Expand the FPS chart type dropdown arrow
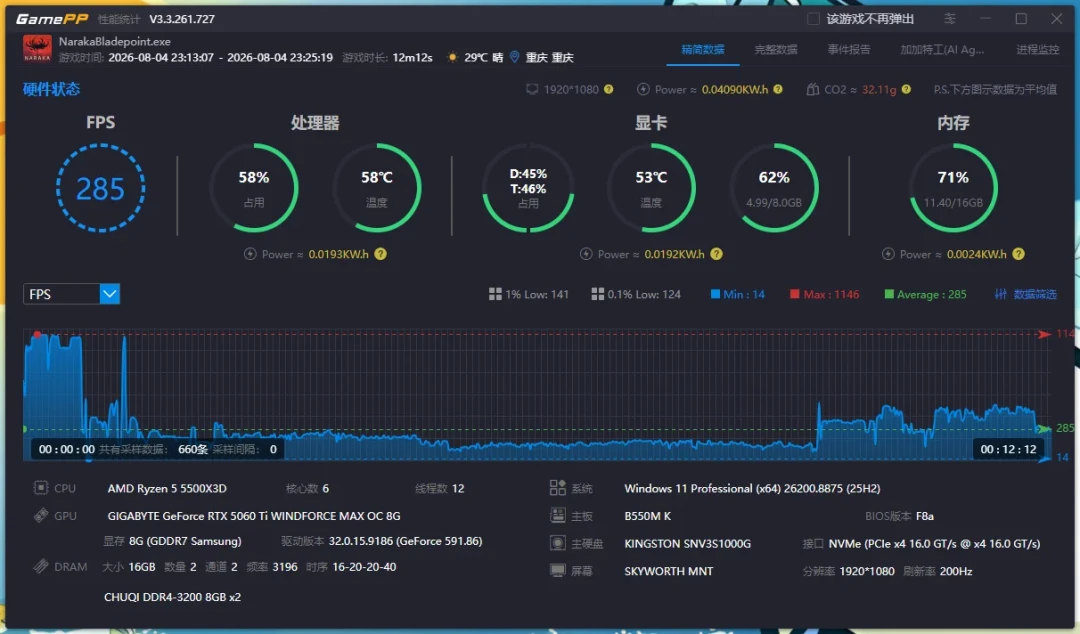 click(110, 294)
